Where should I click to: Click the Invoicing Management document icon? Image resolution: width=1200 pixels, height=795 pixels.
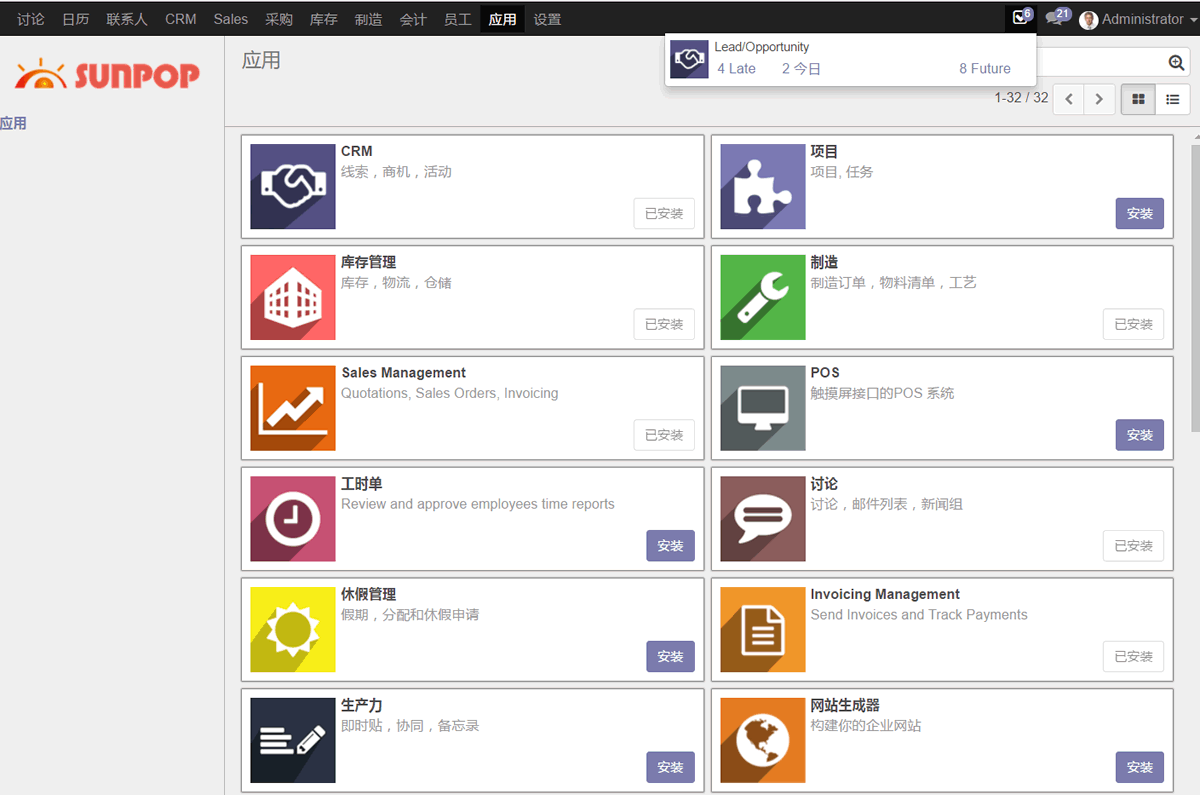point(763,629)
